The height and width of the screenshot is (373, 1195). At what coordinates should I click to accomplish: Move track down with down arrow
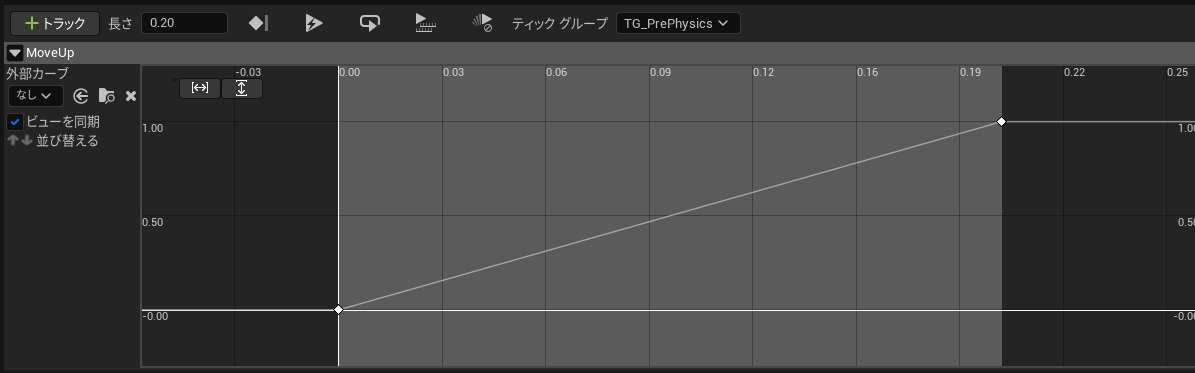click(26, 140)
